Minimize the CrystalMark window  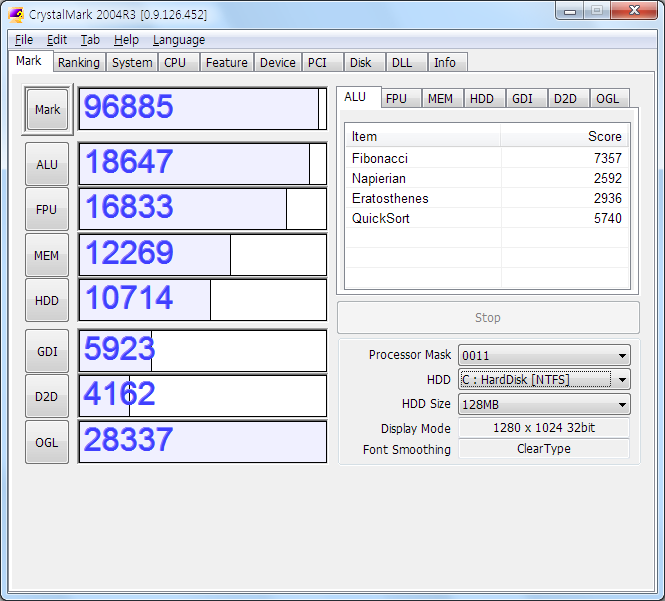[x=570, y=11]
